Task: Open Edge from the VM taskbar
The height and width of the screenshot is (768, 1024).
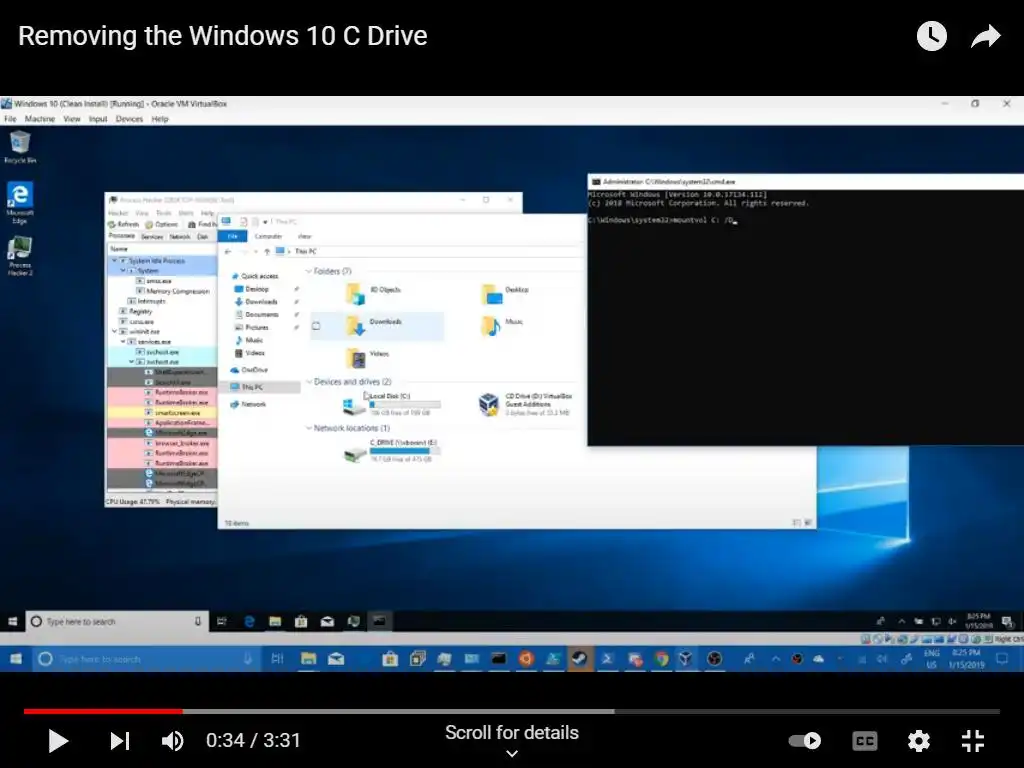Action: (x=249, y=621)
